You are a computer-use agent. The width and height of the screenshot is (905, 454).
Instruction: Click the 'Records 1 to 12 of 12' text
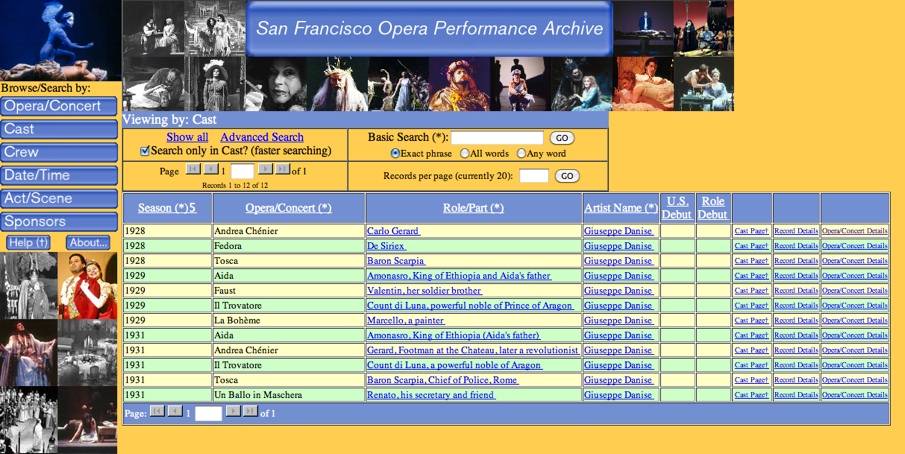(235, 186)
